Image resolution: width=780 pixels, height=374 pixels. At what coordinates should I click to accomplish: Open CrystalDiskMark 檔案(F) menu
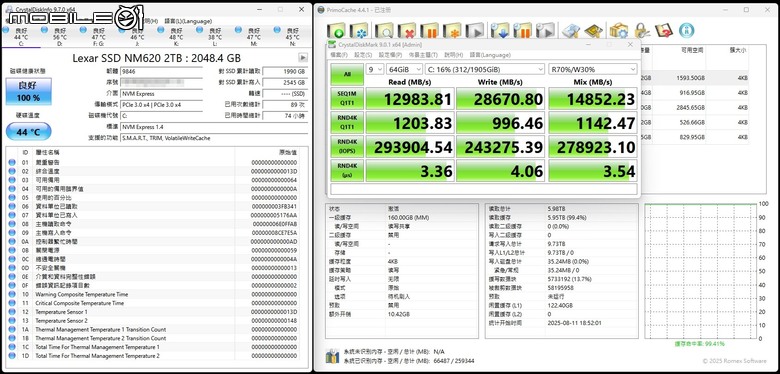(339, 55)
